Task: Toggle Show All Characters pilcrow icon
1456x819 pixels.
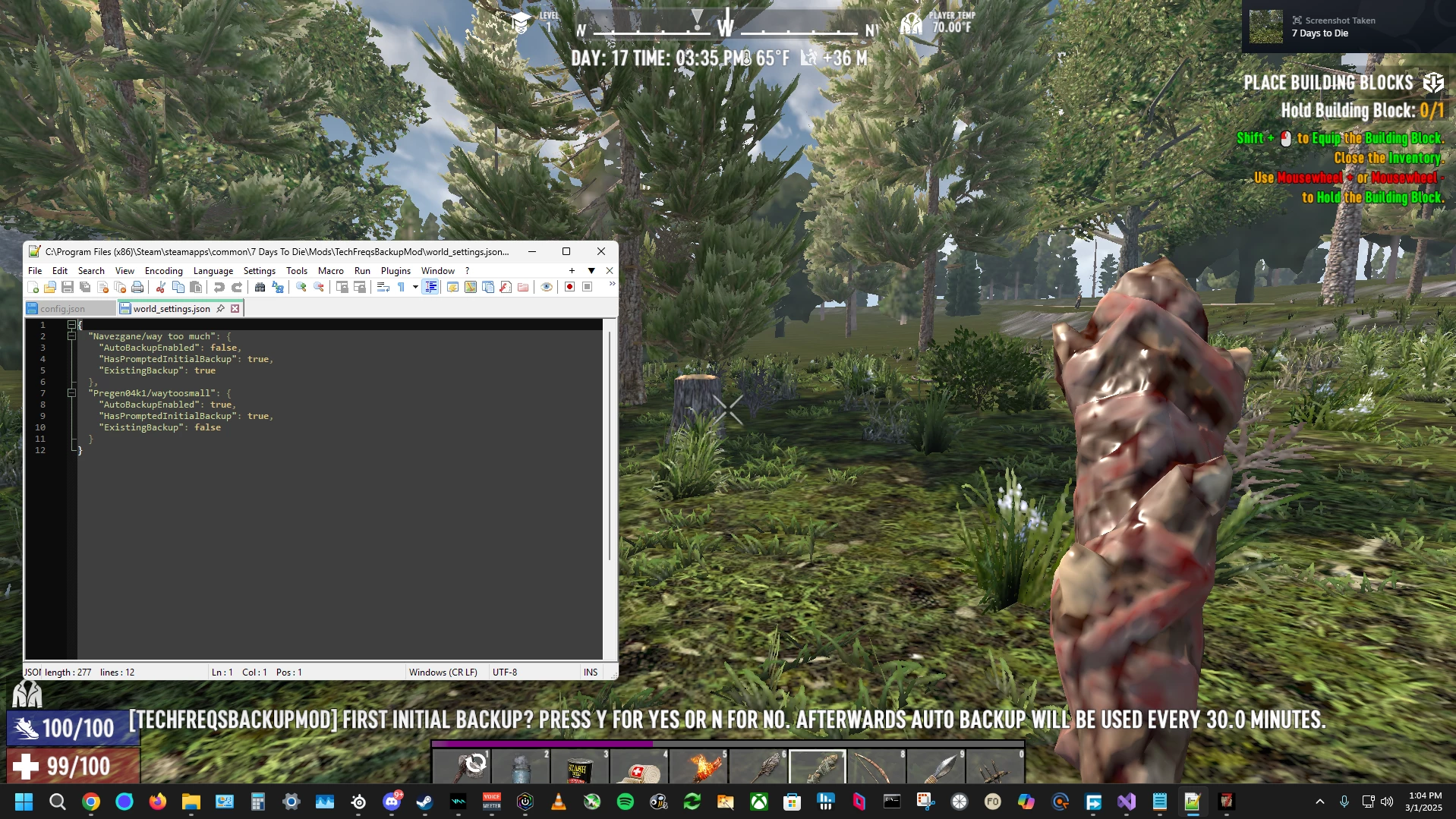Action: coord(401,287)
